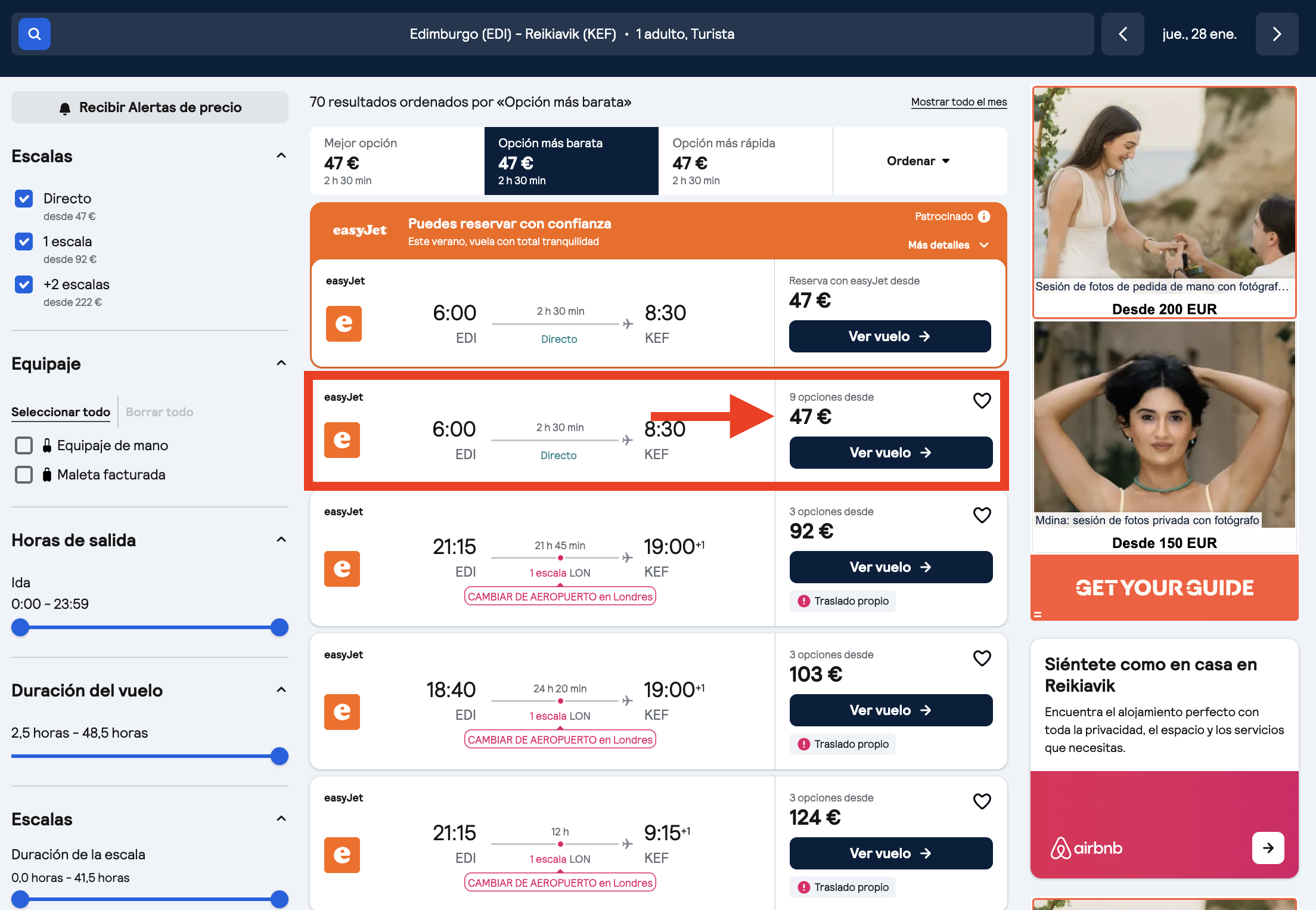Click Ver vuelo for the 92 € flight
This screenshot has width=1316, height=910.
(x=891, y=567)
